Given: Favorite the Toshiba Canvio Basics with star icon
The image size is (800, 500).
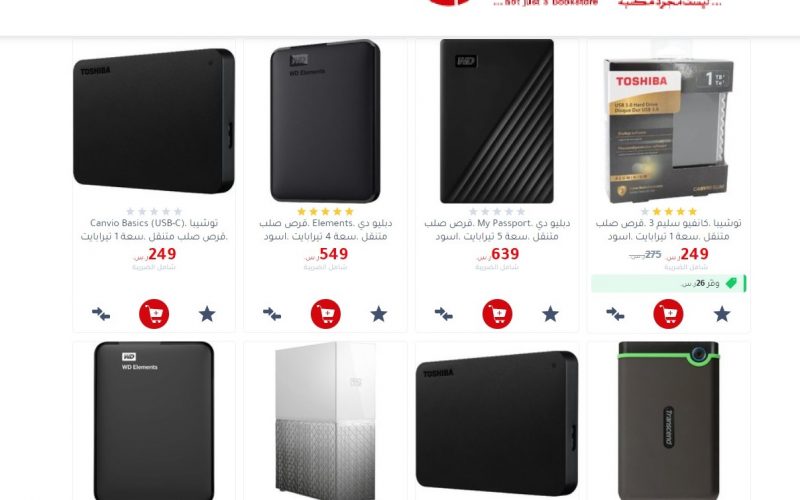Looking at the screenshot, I should 207,314.
